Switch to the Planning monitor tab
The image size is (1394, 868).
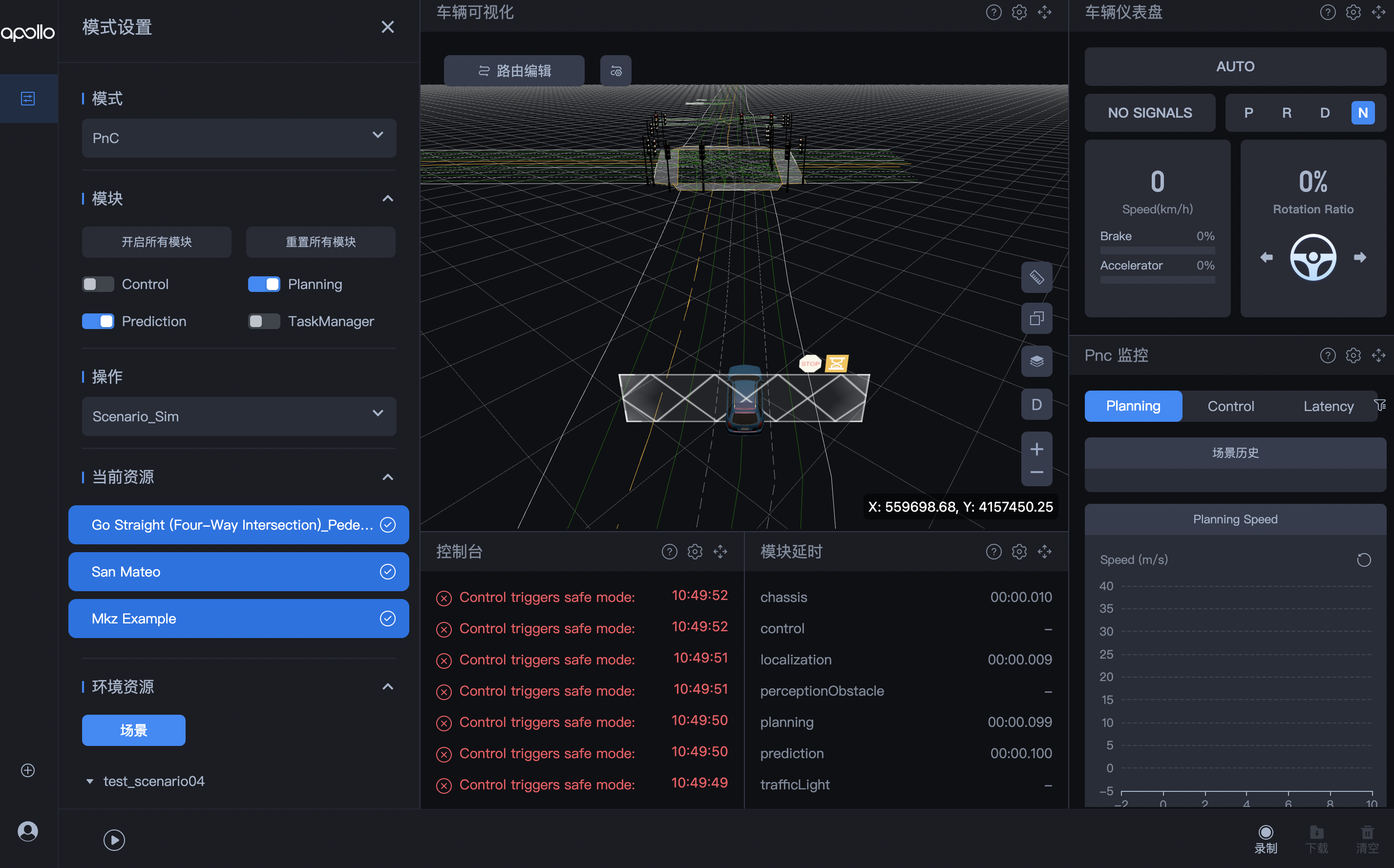click(x=1133, y=406)
